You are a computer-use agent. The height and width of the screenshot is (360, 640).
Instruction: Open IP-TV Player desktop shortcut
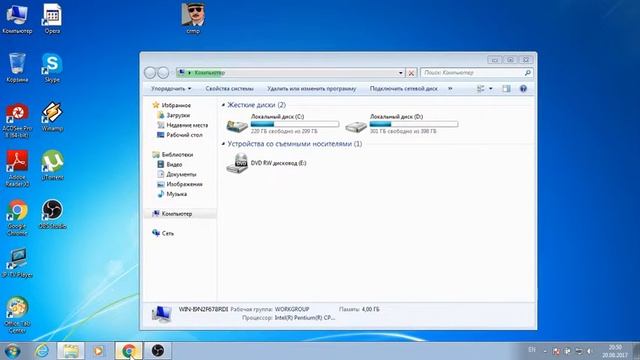pos(17,263)
